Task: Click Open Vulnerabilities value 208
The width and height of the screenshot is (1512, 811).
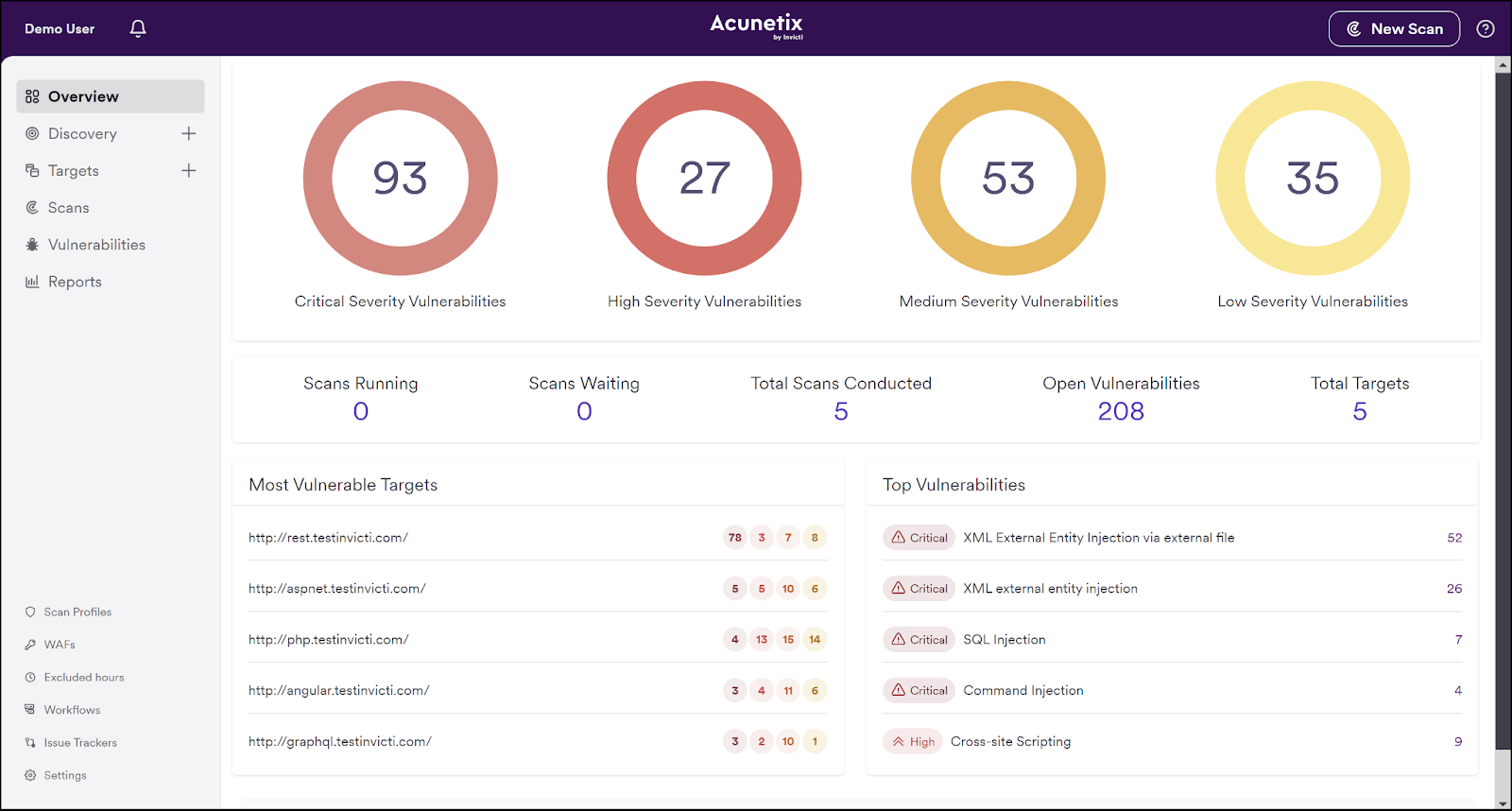Action: 1121,411
